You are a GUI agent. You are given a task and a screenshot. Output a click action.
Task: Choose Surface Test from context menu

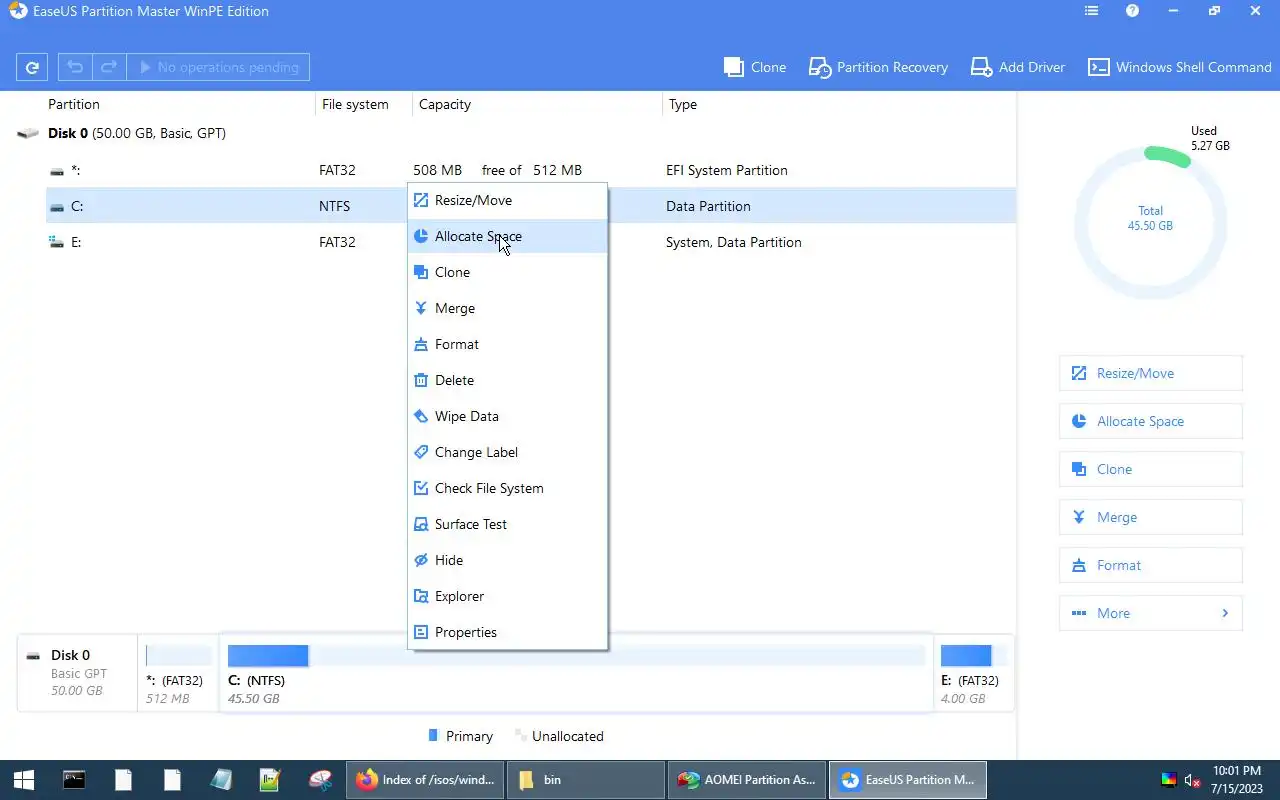click(x=507, y=524)
